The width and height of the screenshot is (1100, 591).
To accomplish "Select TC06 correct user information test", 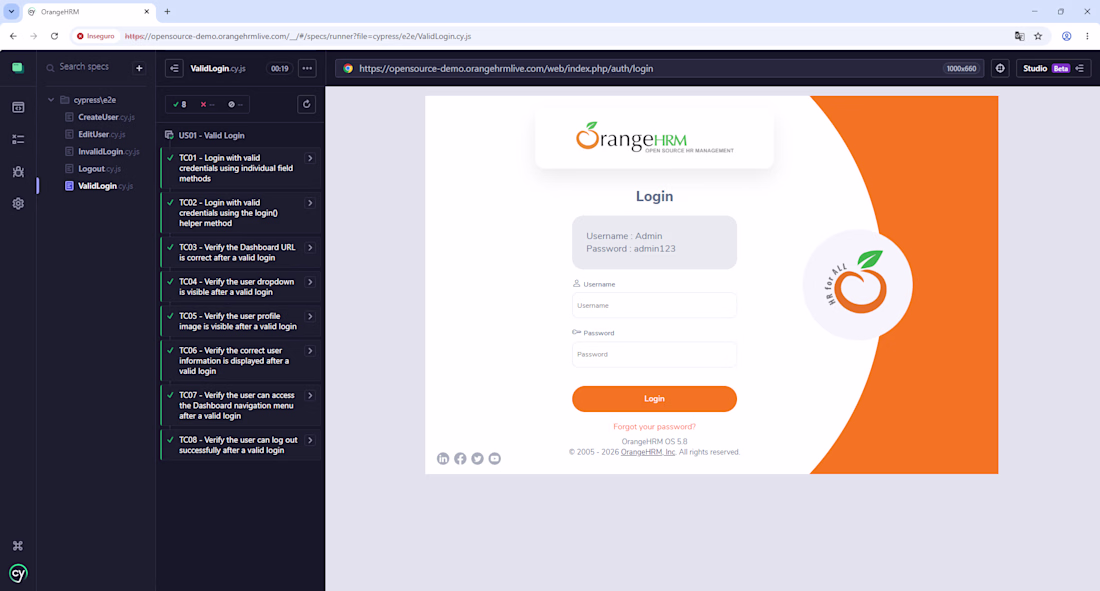I will (x=234, y=361).
